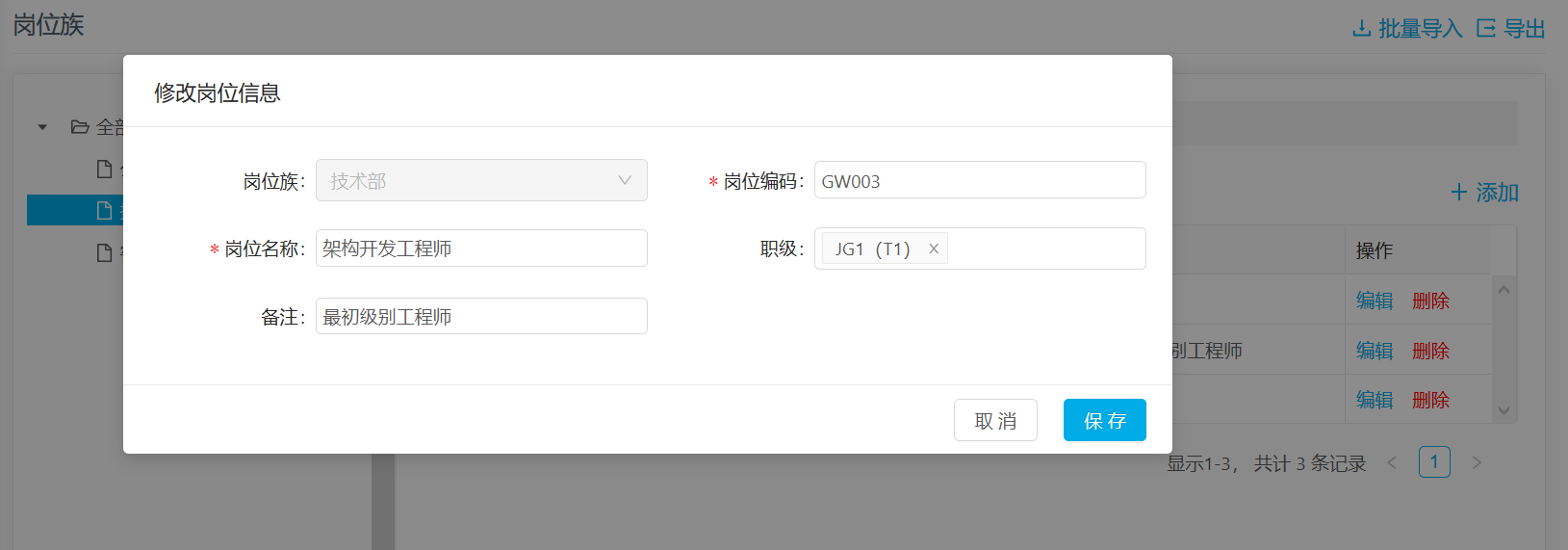The image size is (1568, 550).
Task: Click the table scrollbar down arrow
Action: [x=1504, y=411]
